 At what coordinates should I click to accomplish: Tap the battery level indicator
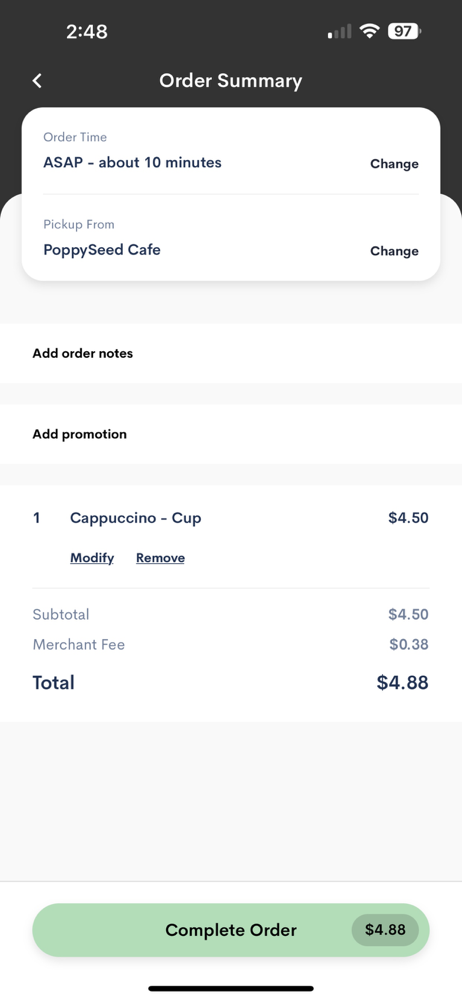pyautogui.click(x=405, y=31)
